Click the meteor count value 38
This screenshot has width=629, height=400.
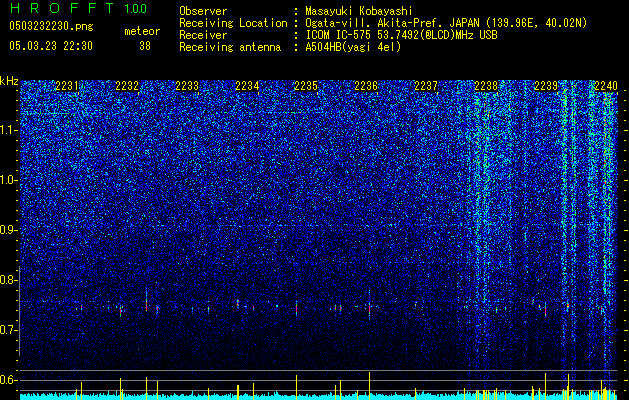pos(145,46)
